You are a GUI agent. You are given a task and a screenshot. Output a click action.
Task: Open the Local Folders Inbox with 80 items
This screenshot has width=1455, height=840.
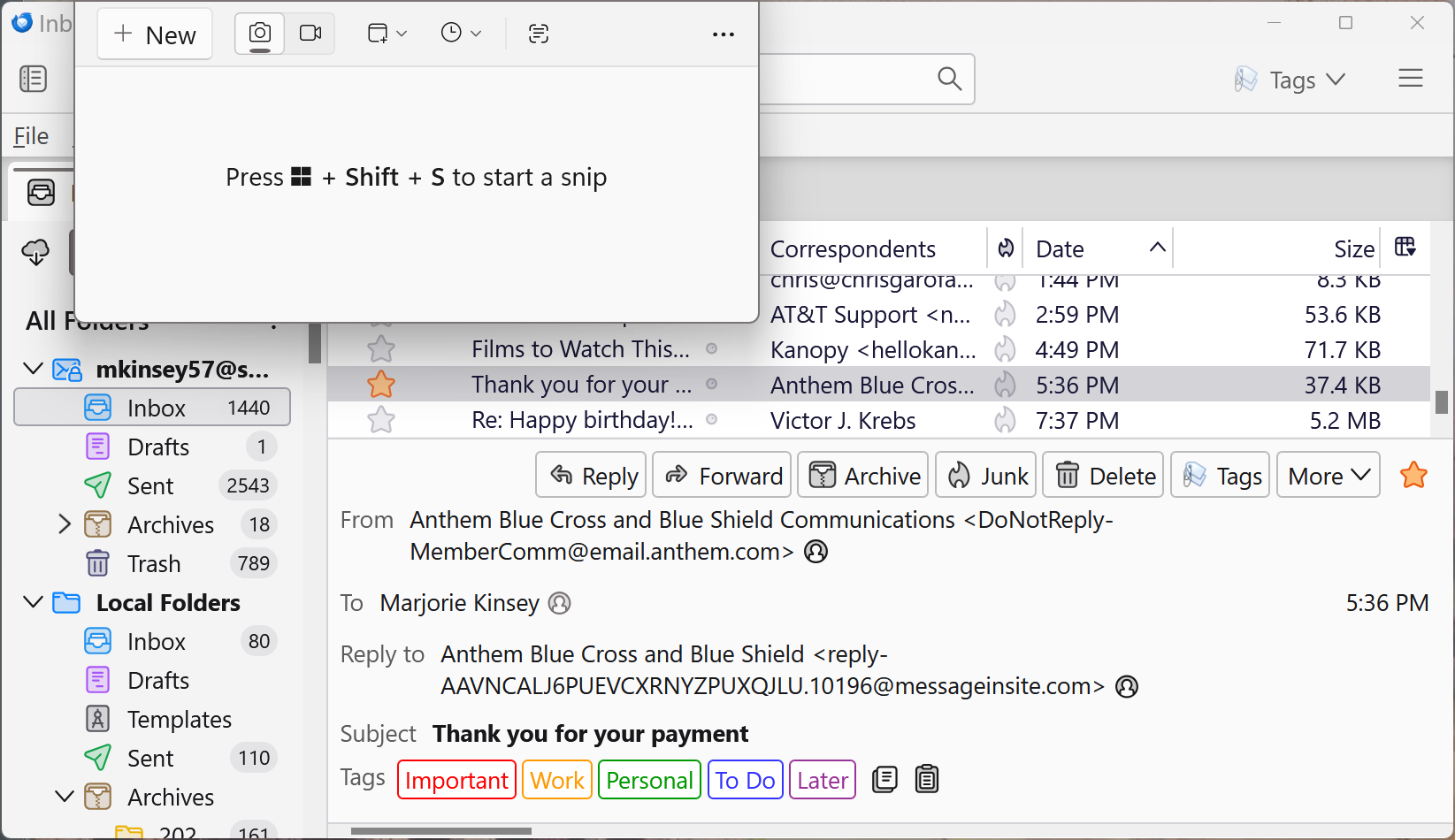[152, 641]
